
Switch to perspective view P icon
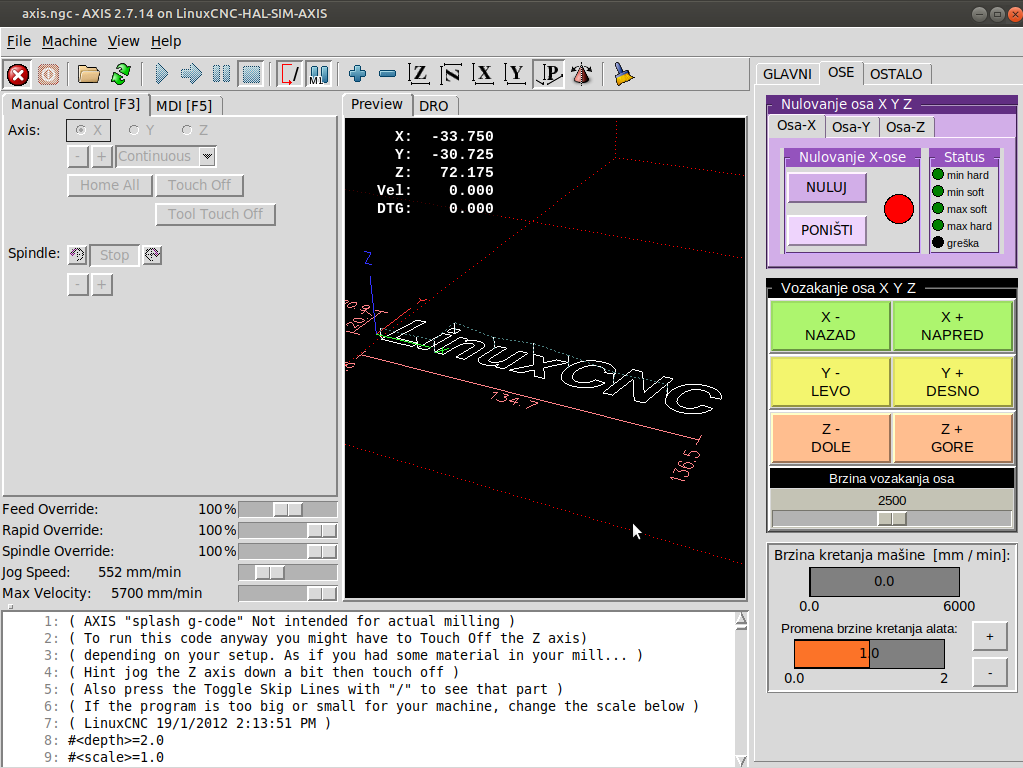pos(549,74)
